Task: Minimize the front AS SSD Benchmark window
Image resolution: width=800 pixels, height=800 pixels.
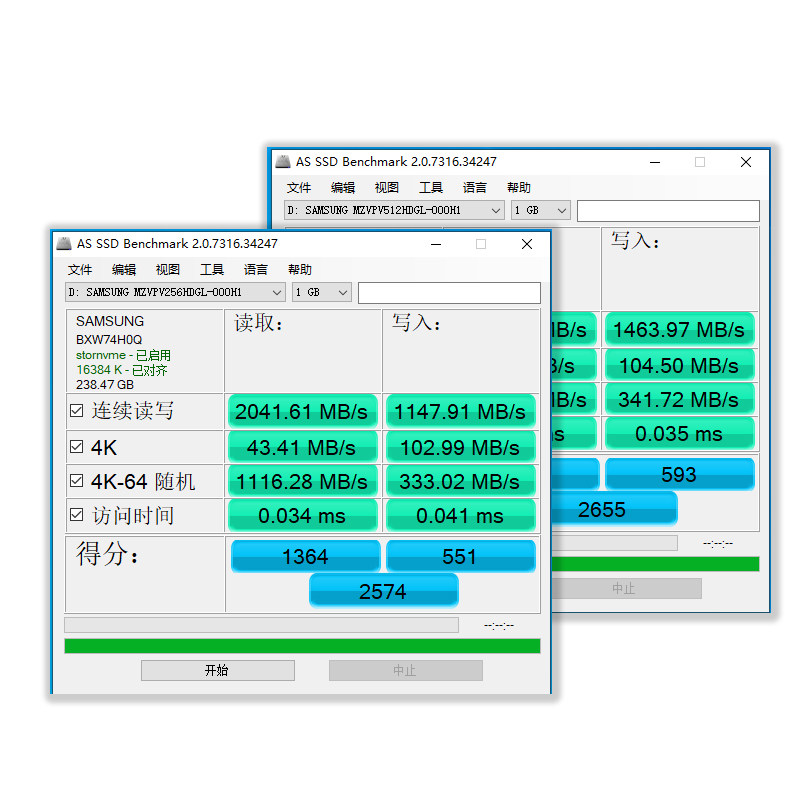Action: pos(436,244)
